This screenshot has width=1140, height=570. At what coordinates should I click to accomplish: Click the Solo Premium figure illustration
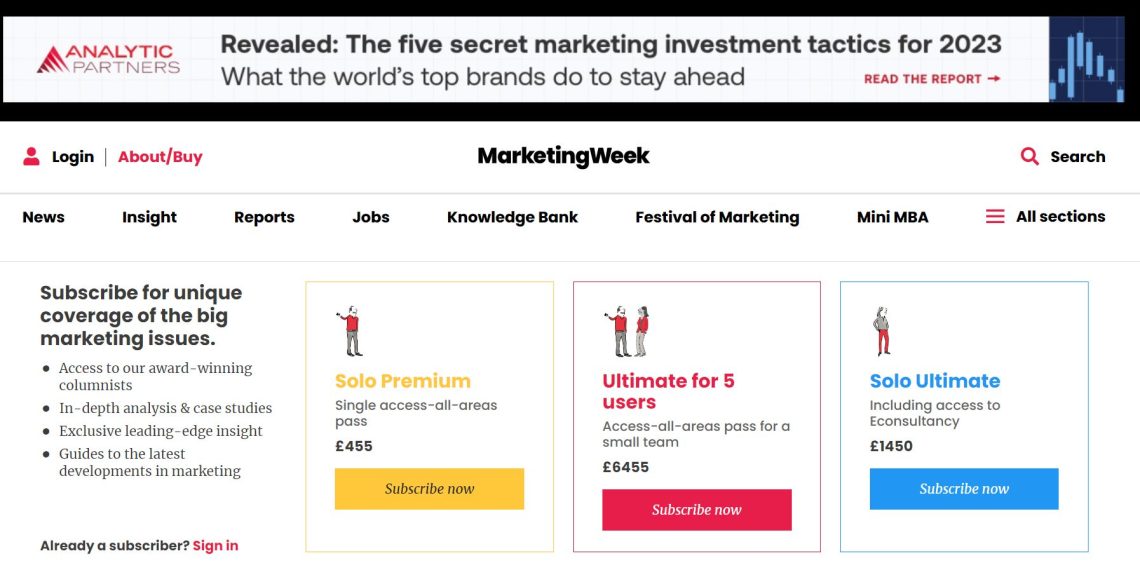click(349, 331)
